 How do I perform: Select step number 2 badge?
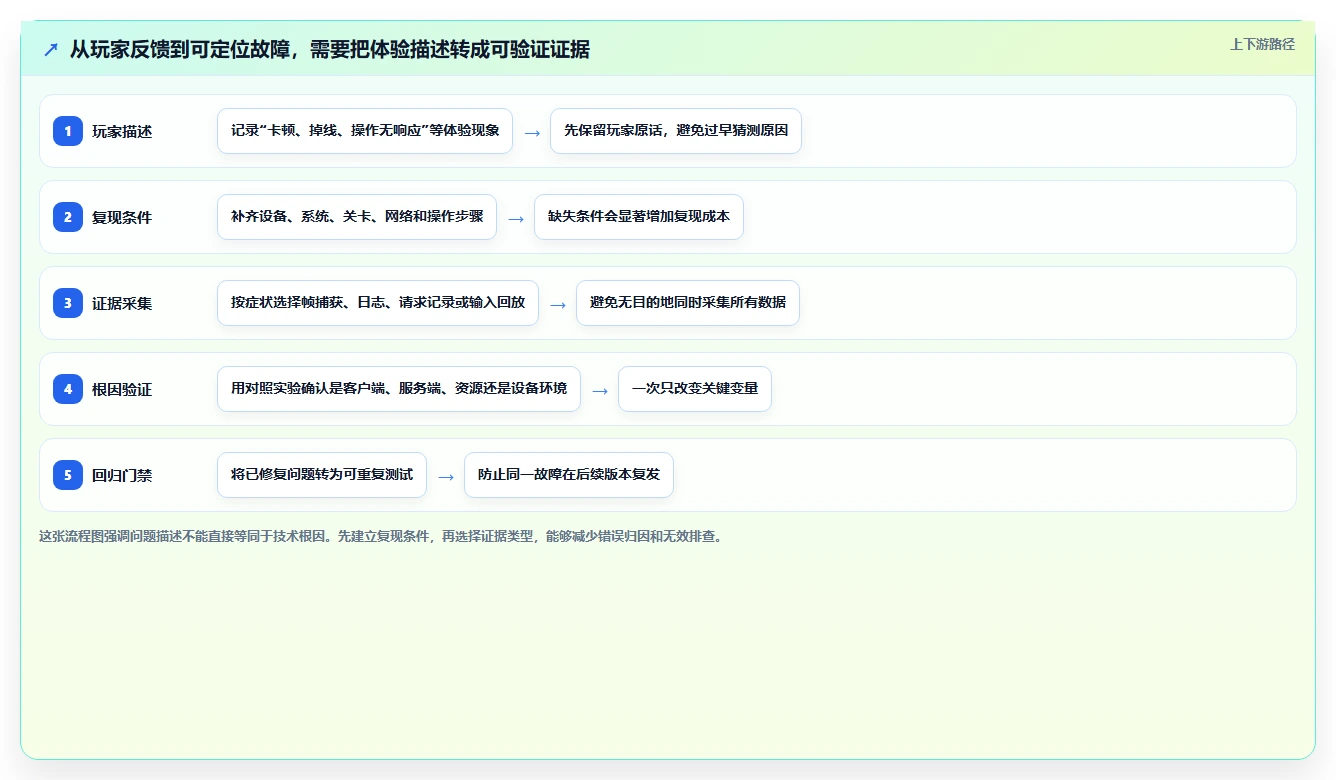click(x=68, y=217)
